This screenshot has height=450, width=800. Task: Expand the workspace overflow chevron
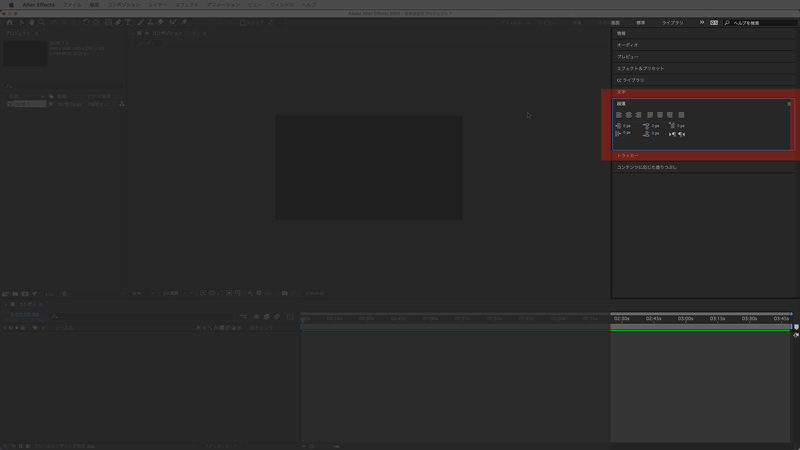click(701, 21)
